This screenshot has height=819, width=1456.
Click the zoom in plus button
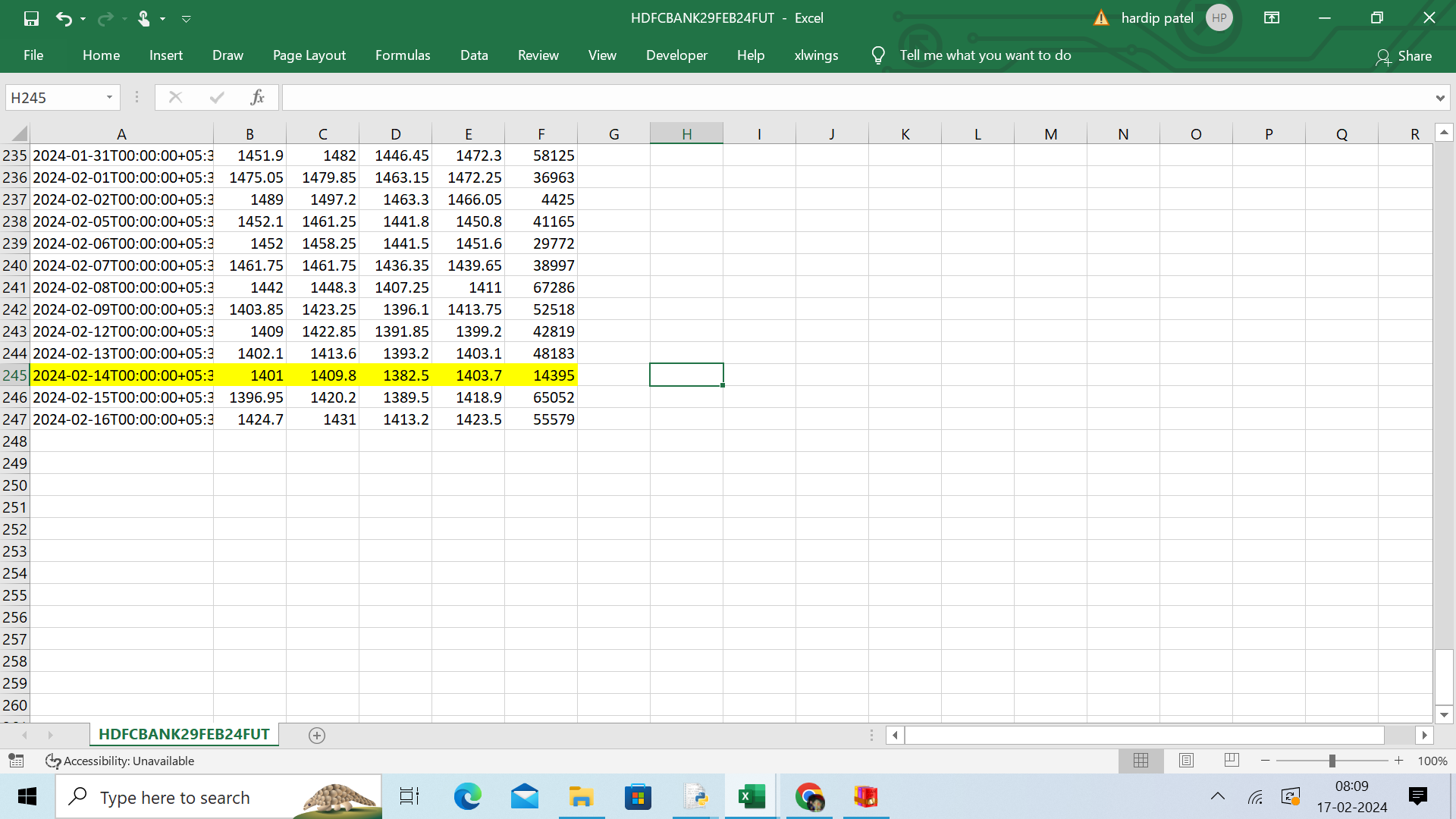pyautogui.click(x=1398, y=761)
